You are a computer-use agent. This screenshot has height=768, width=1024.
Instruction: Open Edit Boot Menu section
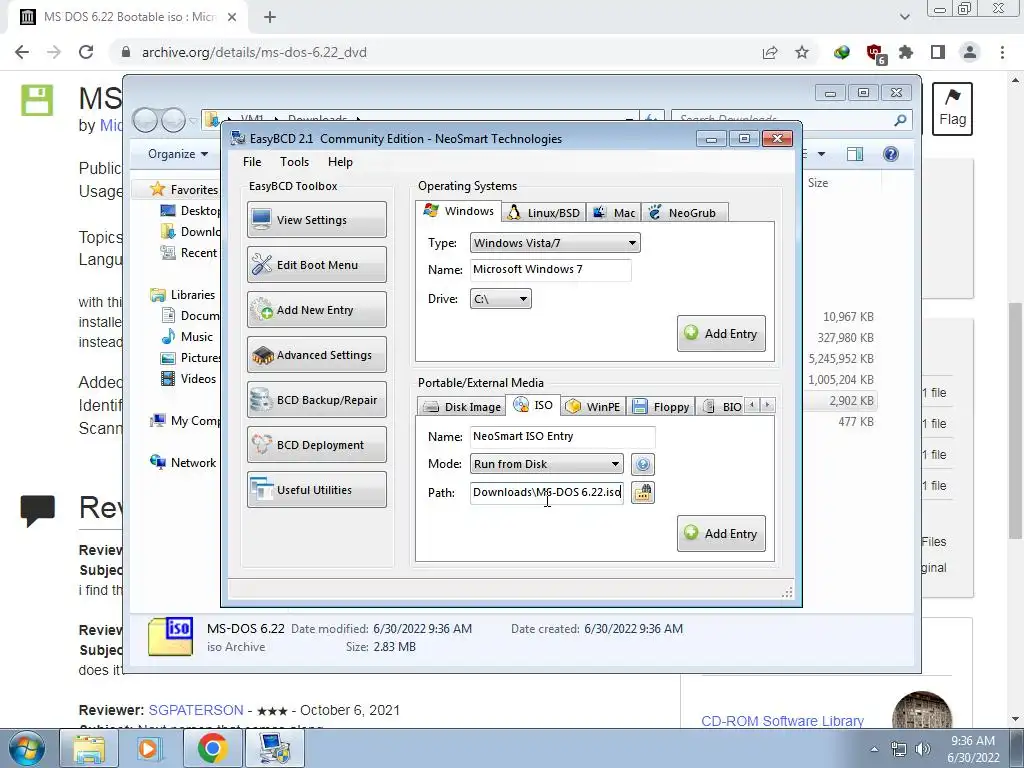(x=317, y=264)
